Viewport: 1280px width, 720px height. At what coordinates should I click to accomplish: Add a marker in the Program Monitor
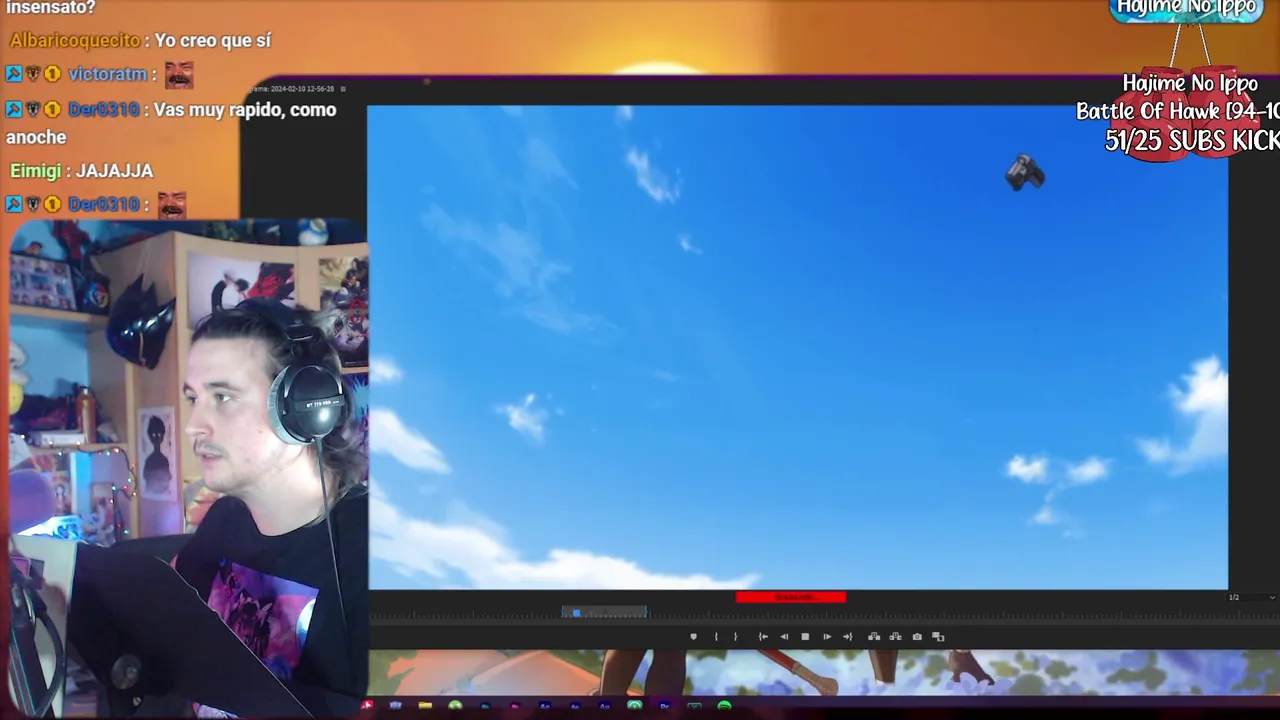click(693, 637)
